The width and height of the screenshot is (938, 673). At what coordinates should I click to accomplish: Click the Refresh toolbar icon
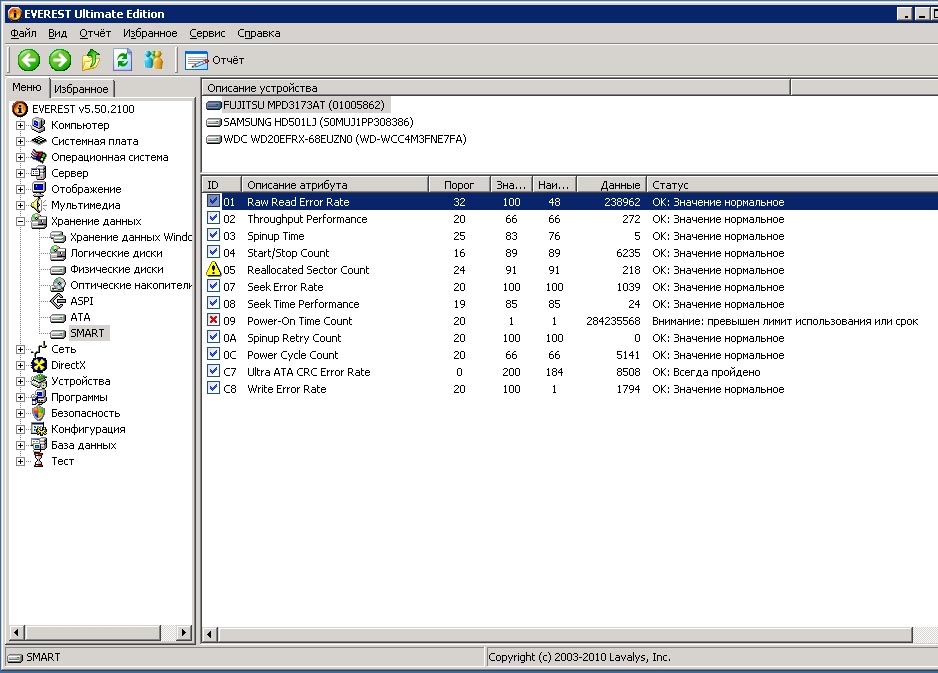[x=123, y=60]
